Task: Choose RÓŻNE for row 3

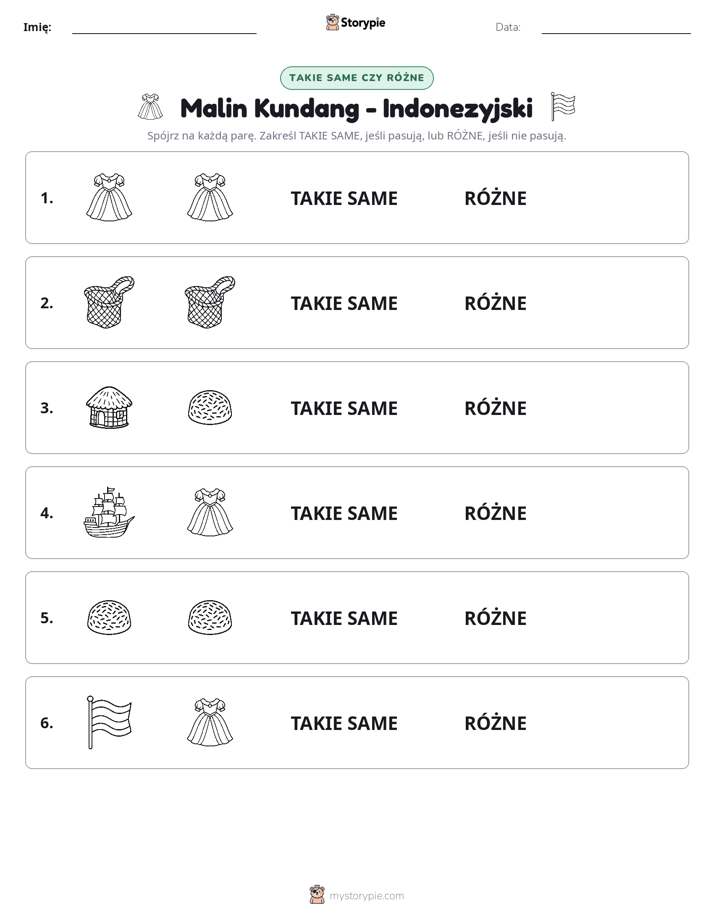Action: click(495, 408)
